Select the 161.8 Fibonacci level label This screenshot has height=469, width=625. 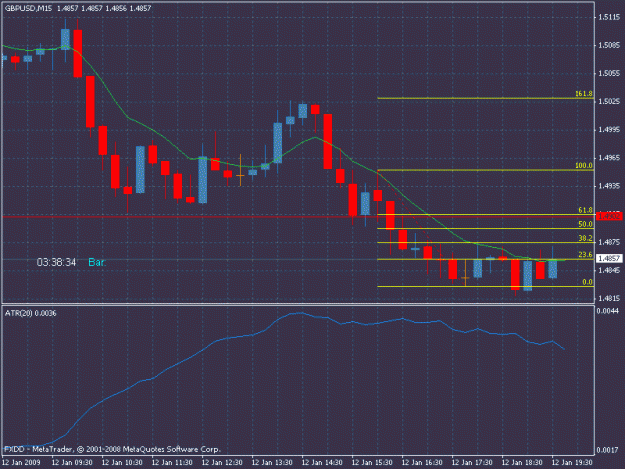pos(584,94)
